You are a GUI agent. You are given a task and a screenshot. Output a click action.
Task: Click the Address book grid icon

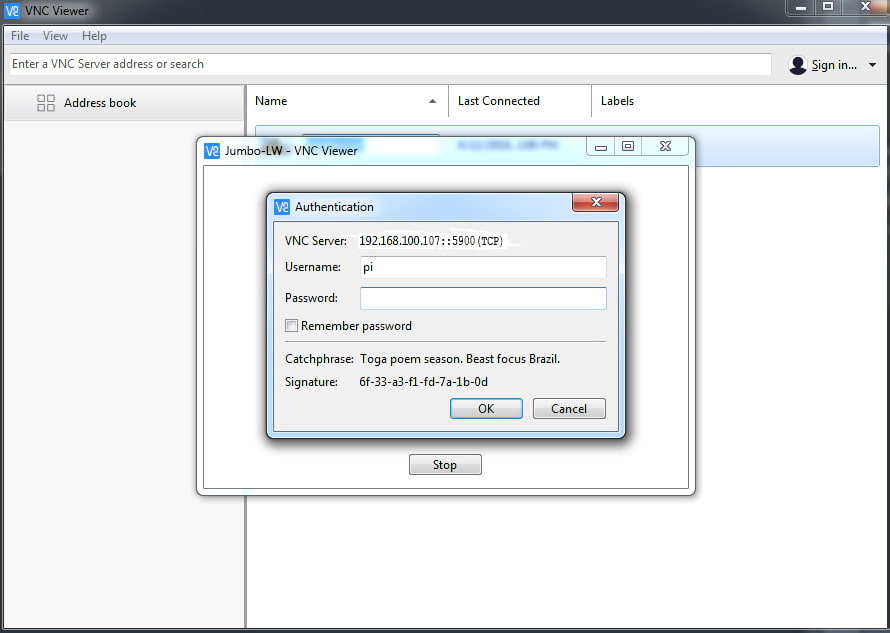(46, 103)
